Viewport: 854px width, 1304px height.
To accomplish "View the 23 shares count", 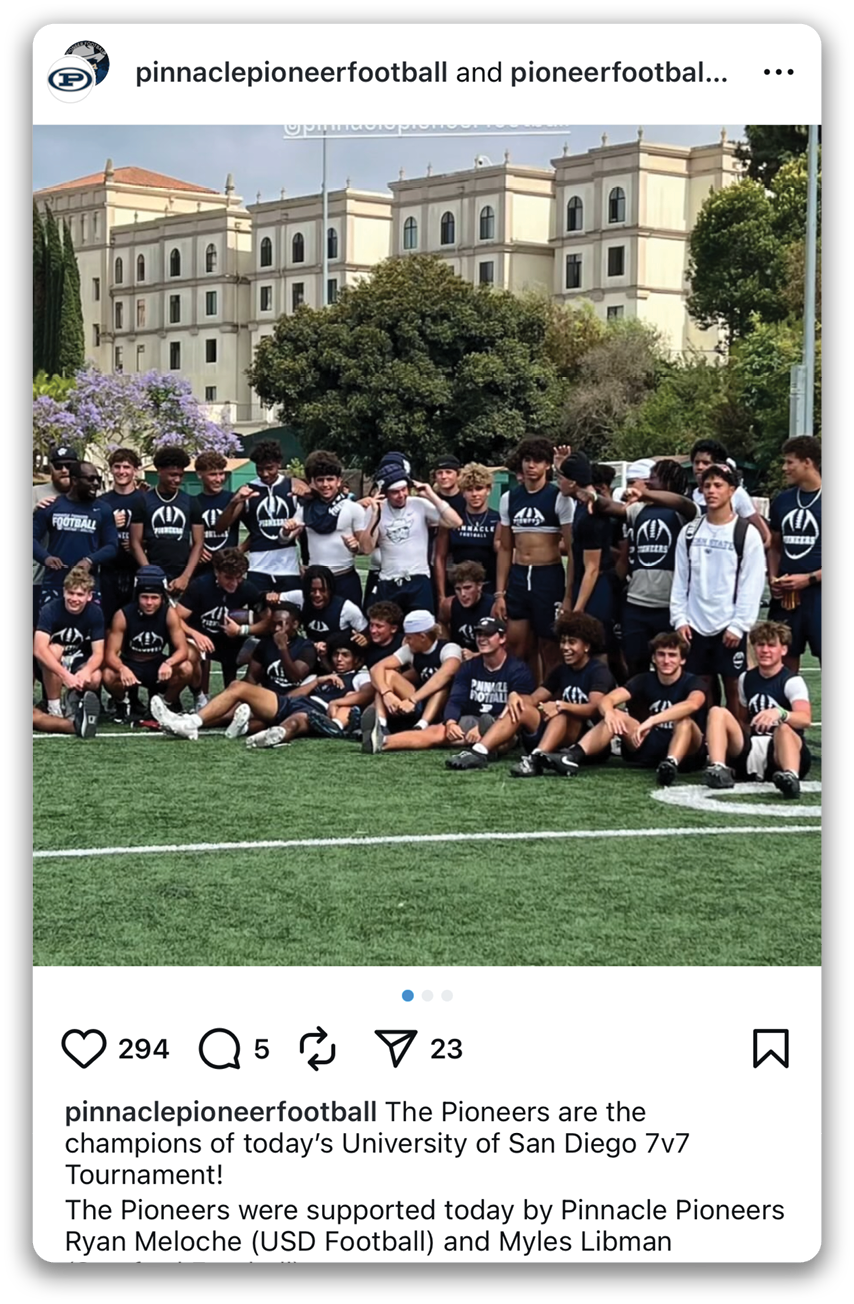I will (446, 1049).
